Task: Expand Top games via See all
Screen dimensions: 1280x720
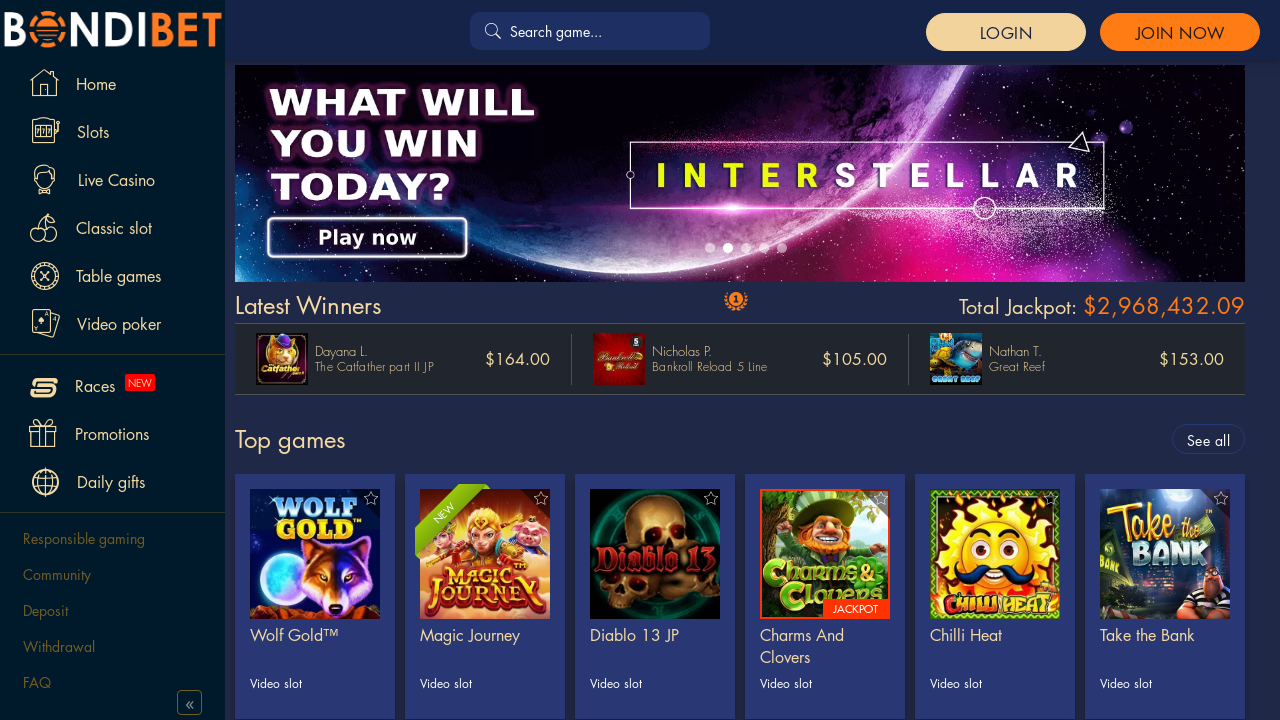Action: click(1208, 440)
